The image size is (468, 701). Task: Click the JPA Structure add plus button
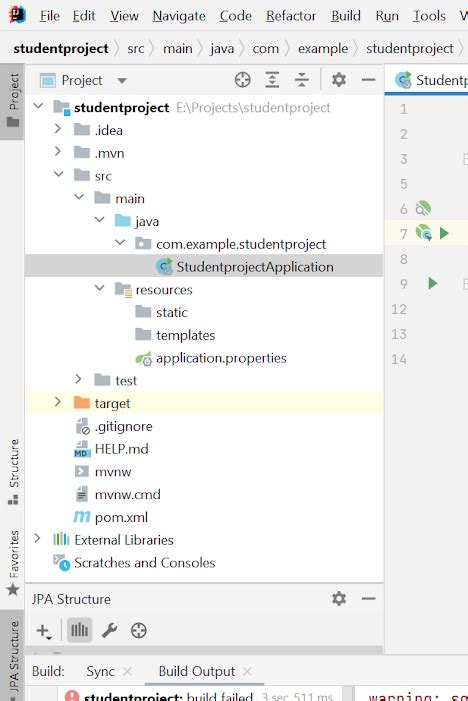44,631
